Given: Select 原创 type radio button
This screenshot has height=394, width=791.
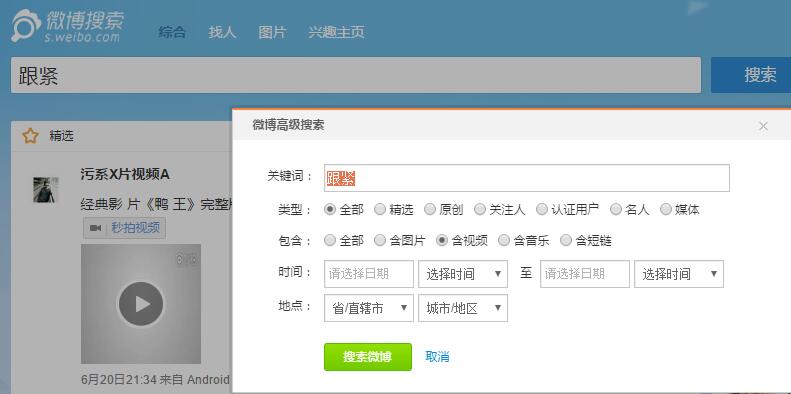Looking at the screenshot, I should coord(429,209).
